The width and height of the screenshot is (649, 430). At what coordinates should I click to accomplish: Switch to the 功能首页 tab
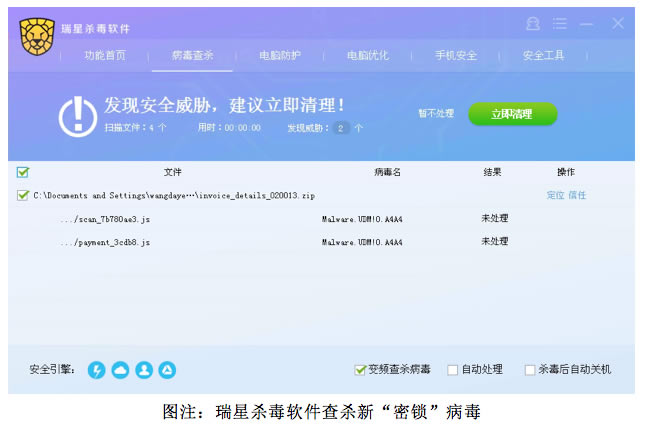[x=105, y=55]
